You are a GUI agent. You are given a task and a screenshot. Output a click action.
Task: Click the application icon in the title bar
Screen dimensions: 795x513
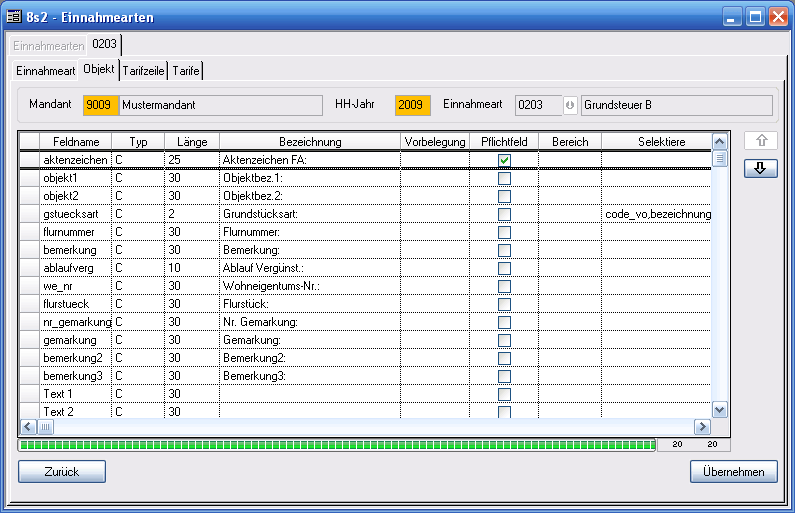tap(14, 16)
